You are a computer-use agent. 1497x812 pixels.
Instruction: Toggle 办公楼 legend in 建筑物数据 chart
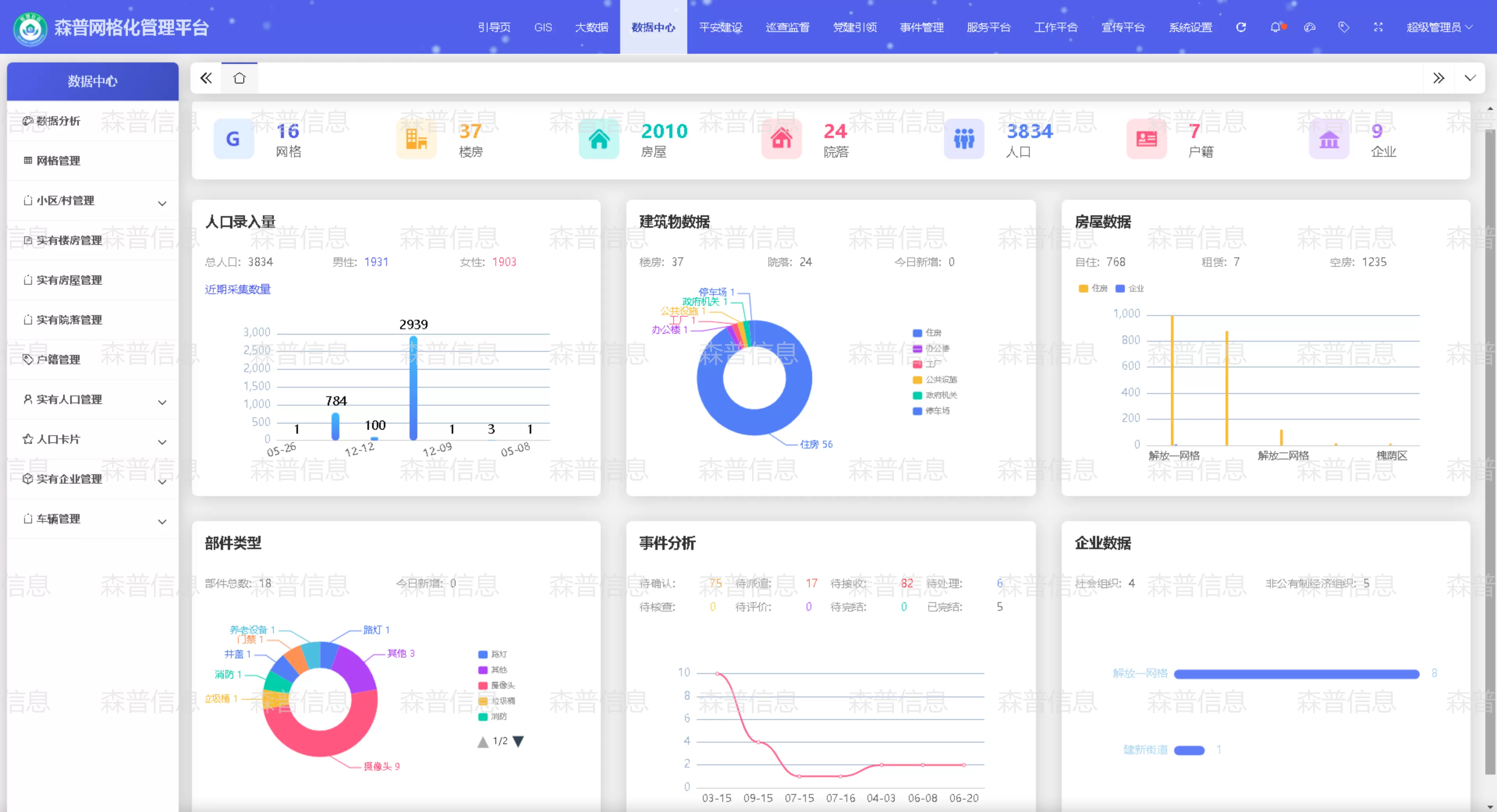click(x=931, y=348)
